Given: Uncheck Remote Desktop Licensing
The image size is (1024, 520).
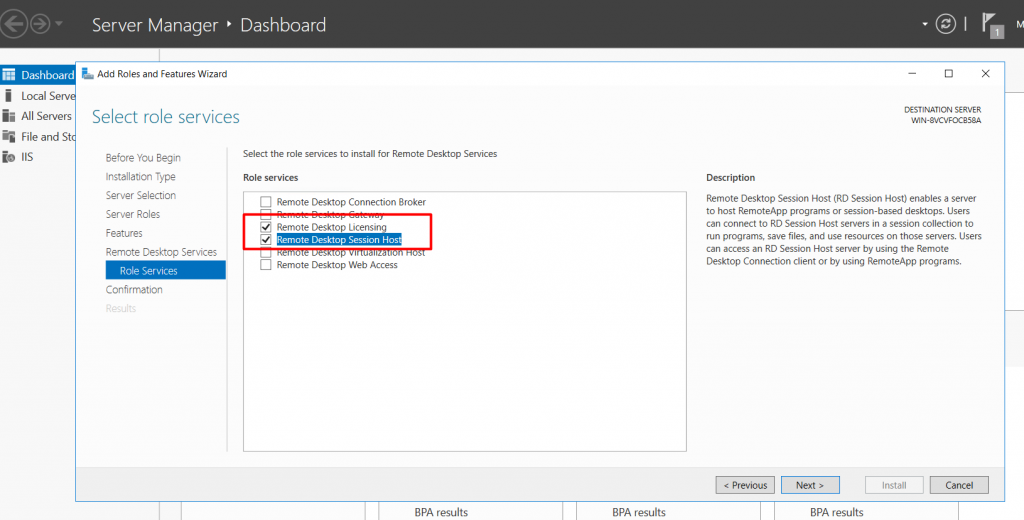Looking at the screenshot, I should tap(266, 227).
